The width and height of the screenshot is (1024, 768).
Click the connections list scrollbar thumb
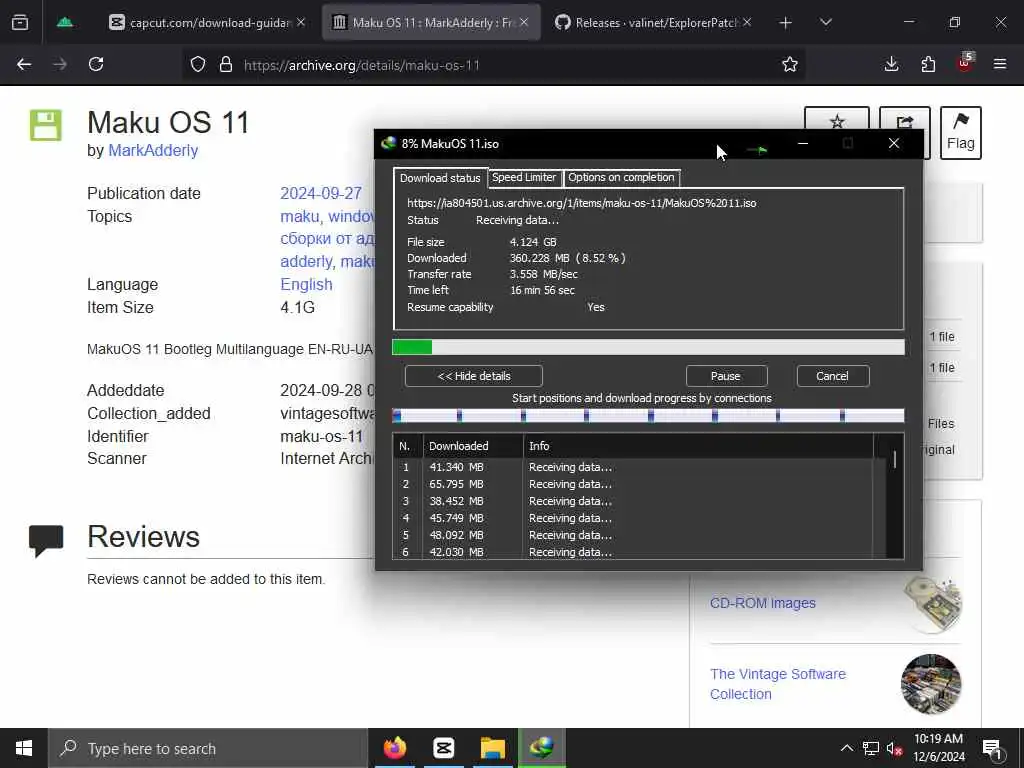coord(895,459)
